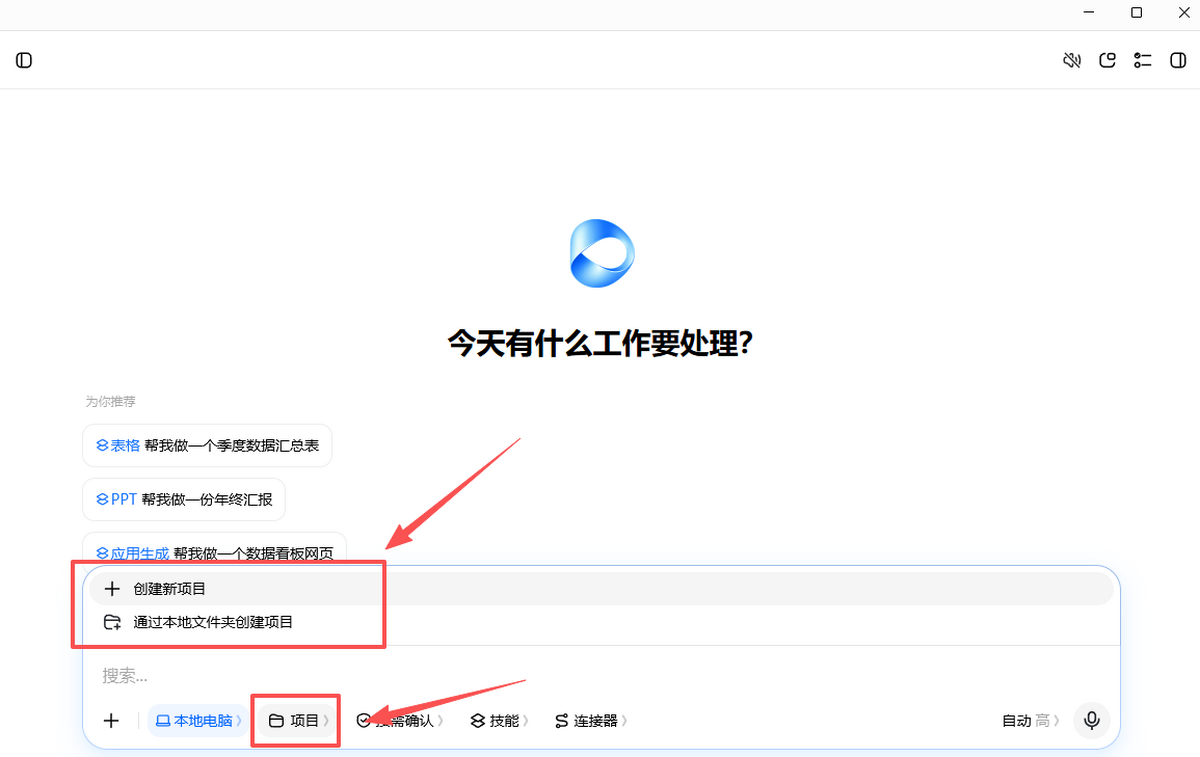Click suggestion 表格 帮我做一个季度数据汇总表
Image resolution: width=1200 pixels, height=757 pixels.
pyautogui.click(x=207, y=445)
